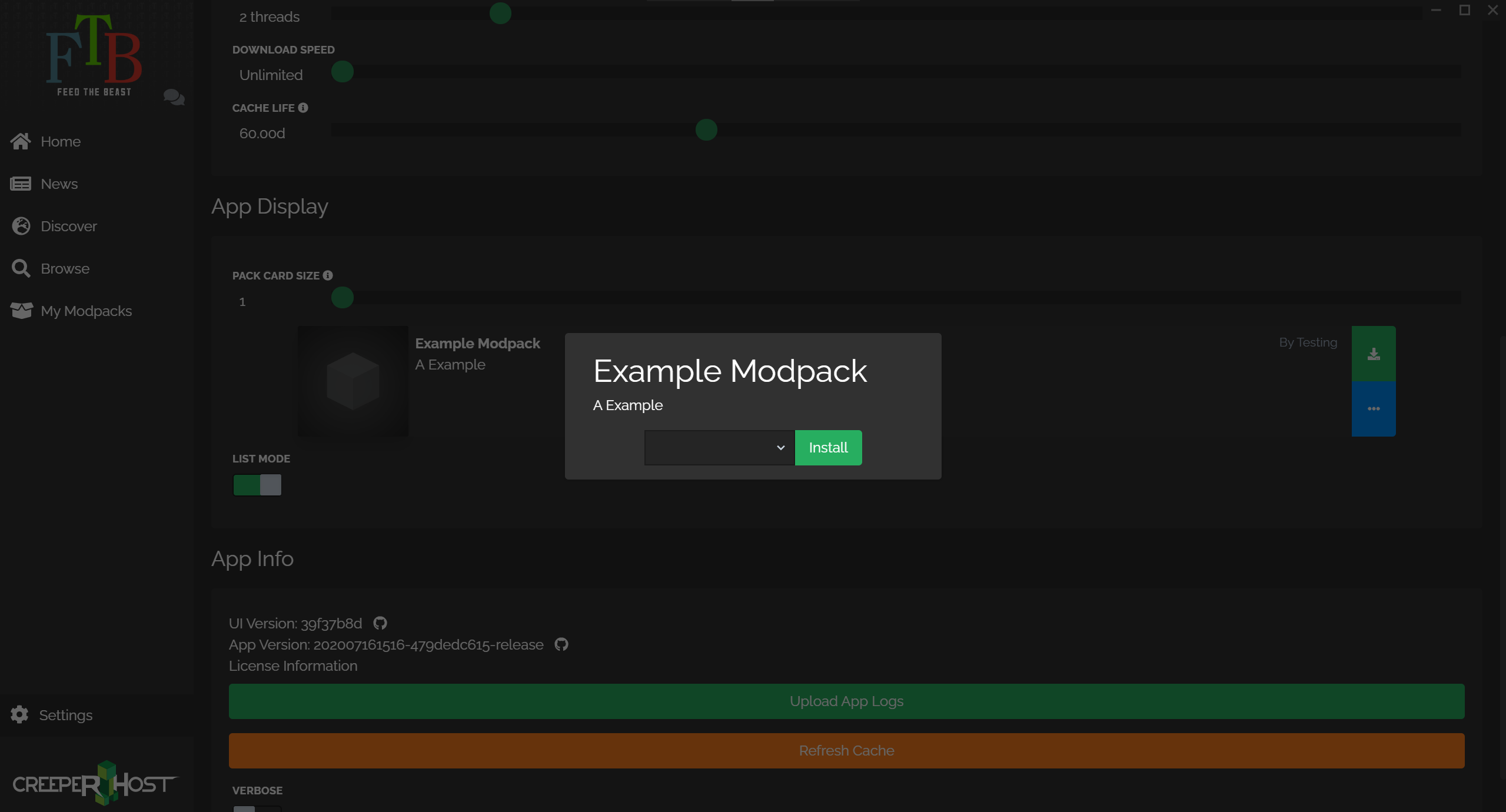Open the chat icon beside the FTB logo
This screenshot has height=812, width=1506.
tap(173, 98)
